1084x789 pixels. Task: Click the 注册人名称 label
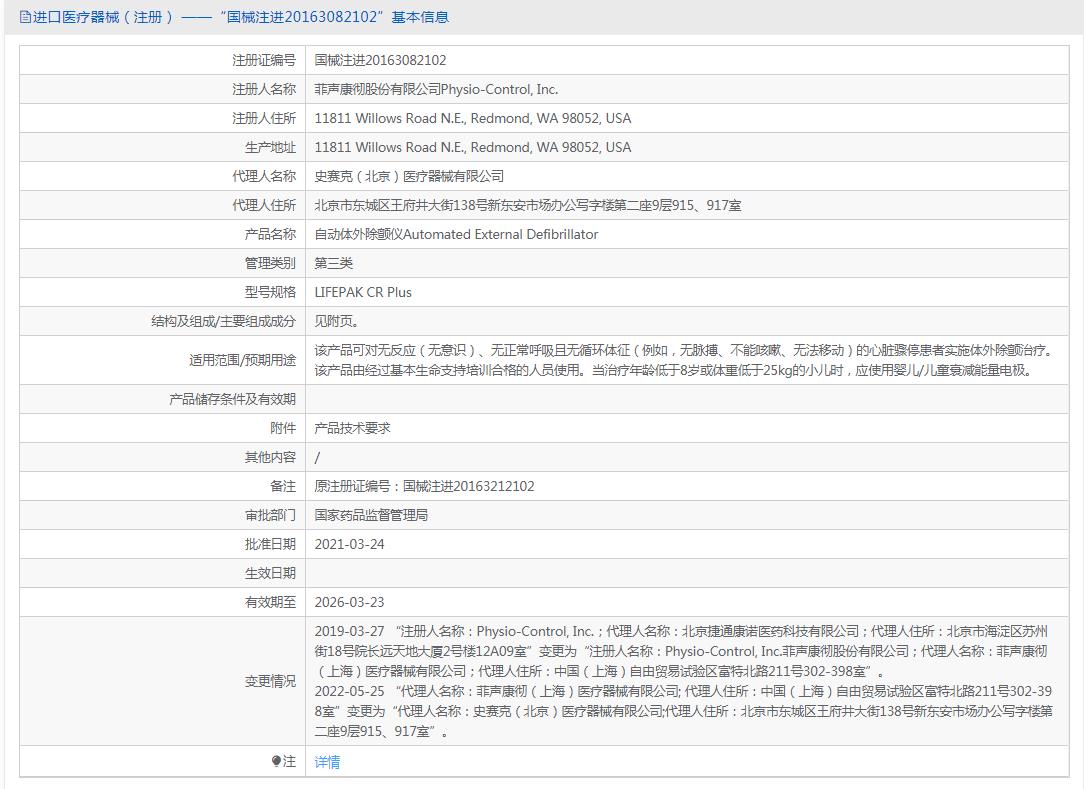click(264, 89)
